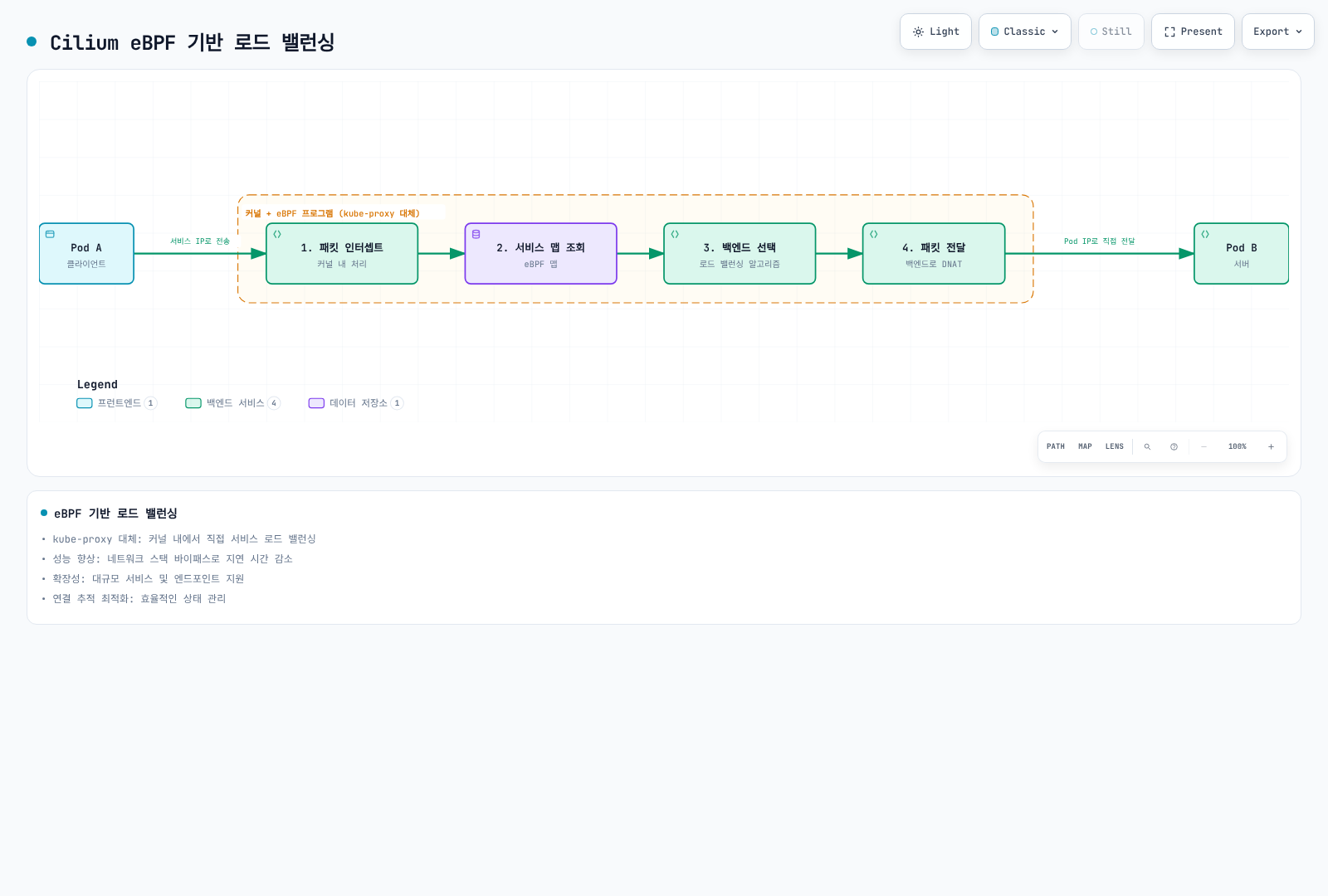Click the '서비스 IP로 전송' edge label

click(200, 241)
